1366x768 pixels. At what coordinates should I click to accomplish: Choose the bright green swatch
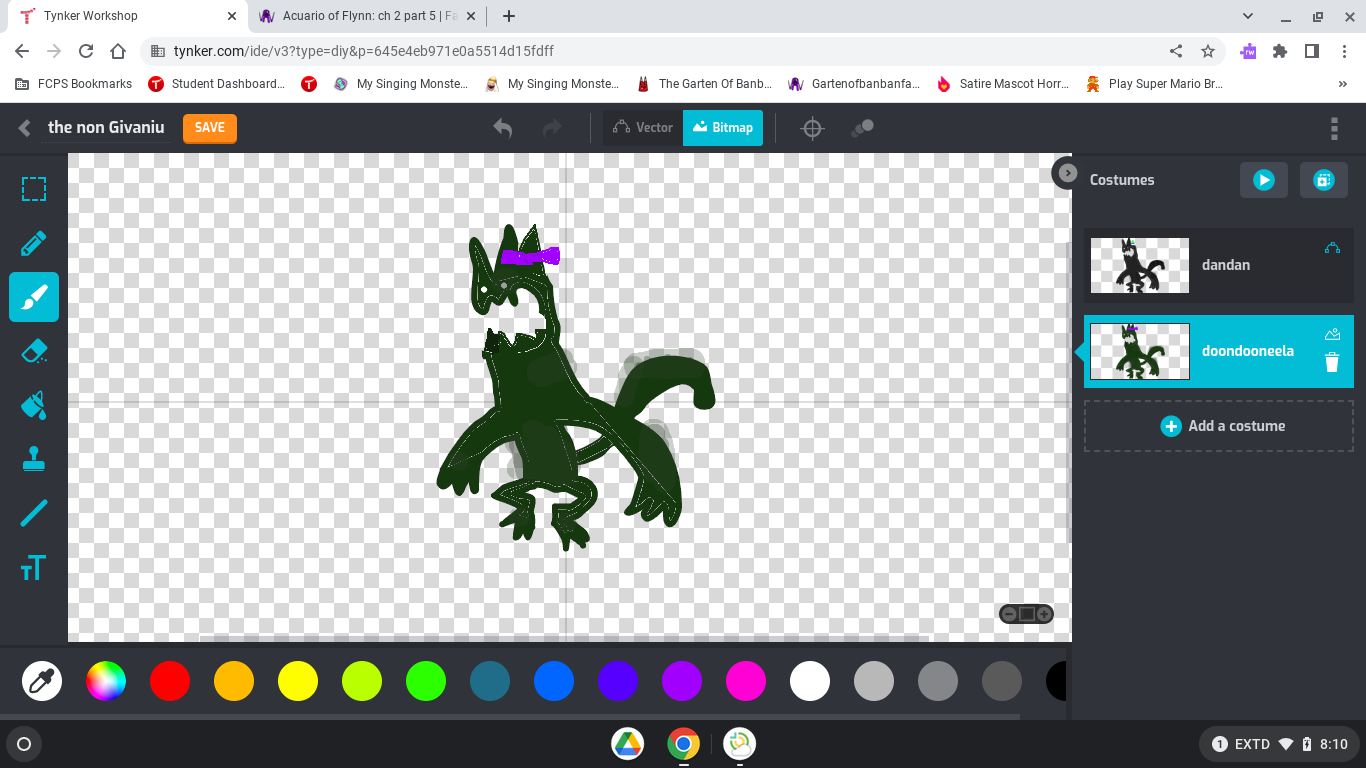pyautogui.click(x=426, y=681)
